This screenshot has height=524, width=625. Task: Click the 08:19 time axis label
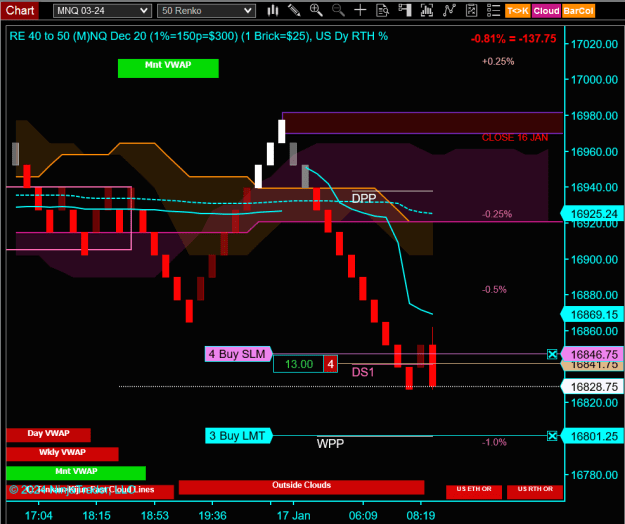point(421,516)
